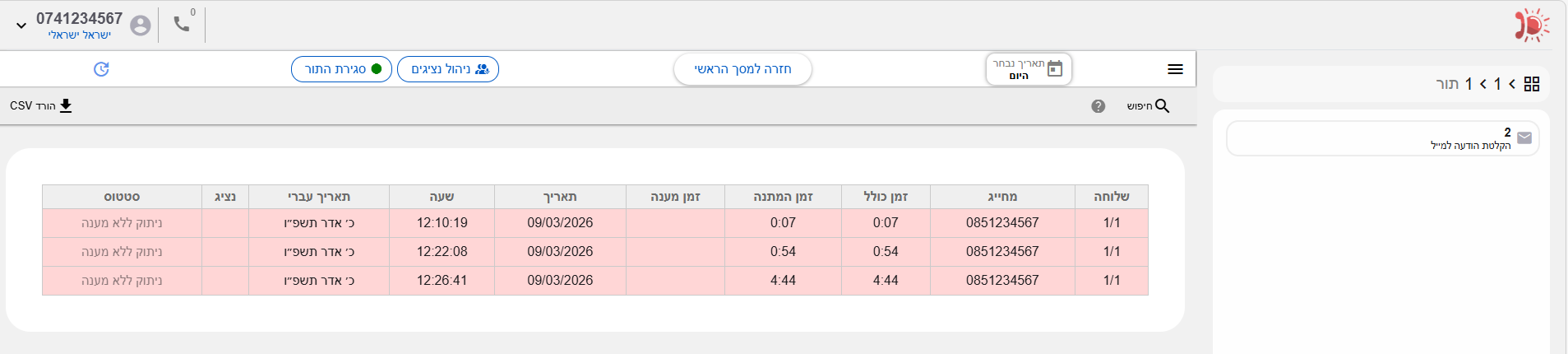Click the refresh history clock icon
Screen dimensions: 1568x354
coord(101,69)
